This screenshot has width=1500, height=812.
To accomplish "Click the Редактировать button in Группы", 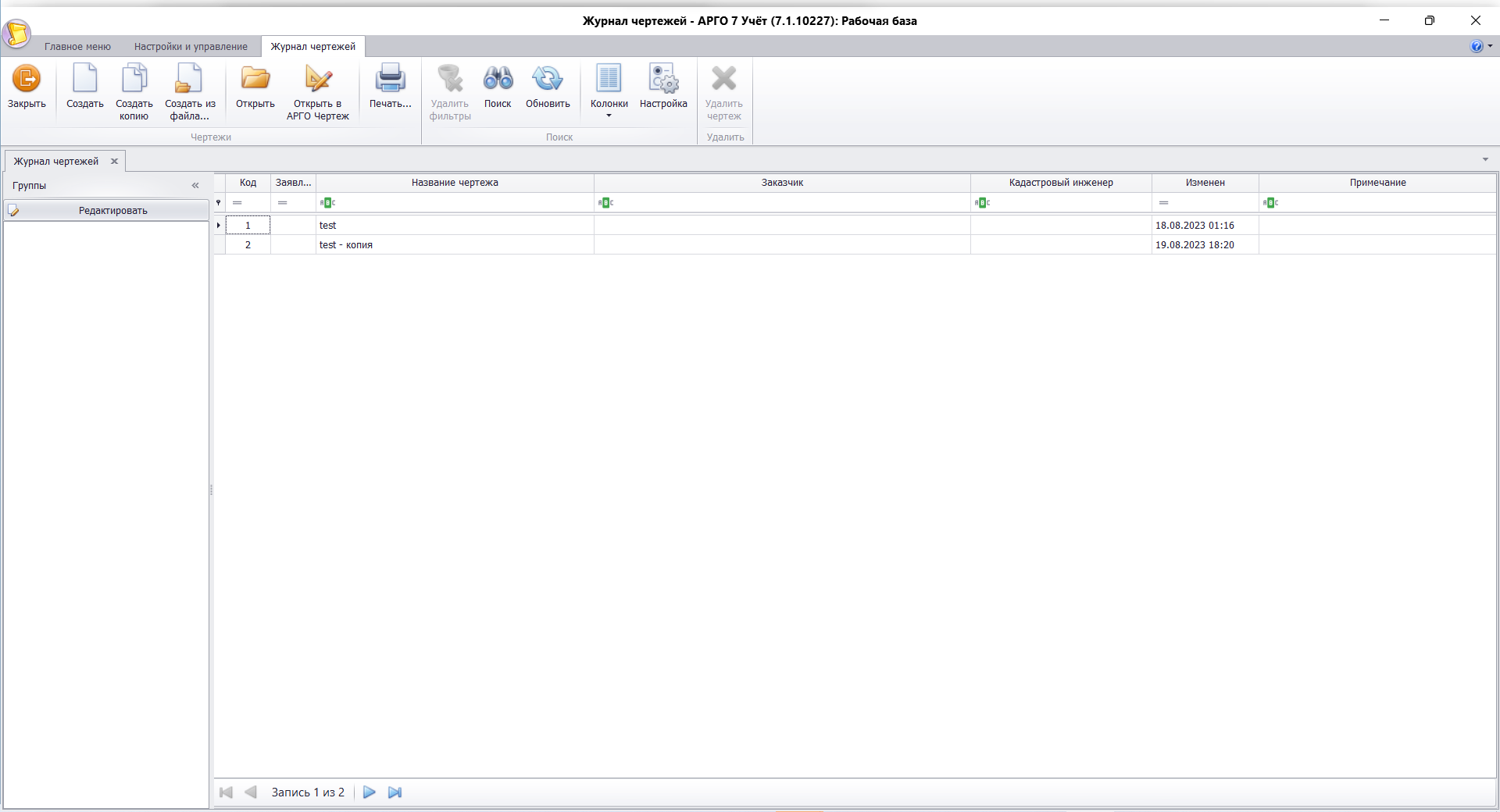I will pyautogui.click(x=106, y=211).
